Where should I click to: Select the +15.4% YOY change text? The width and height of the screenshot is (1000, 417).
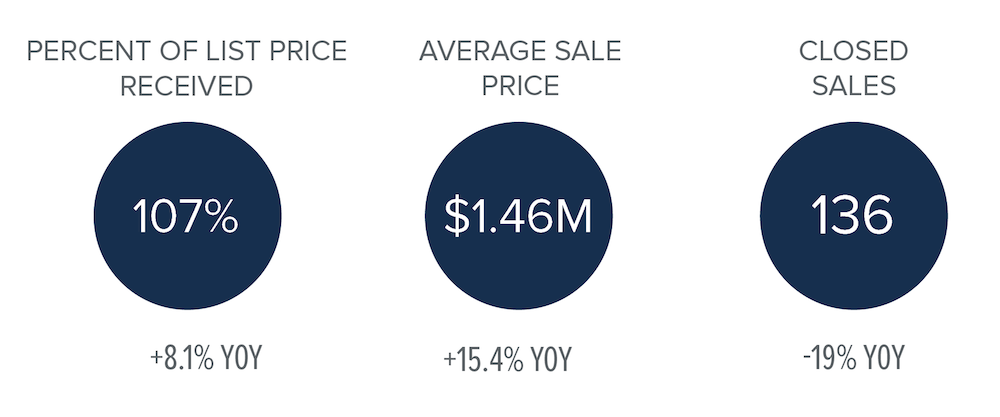508,360
